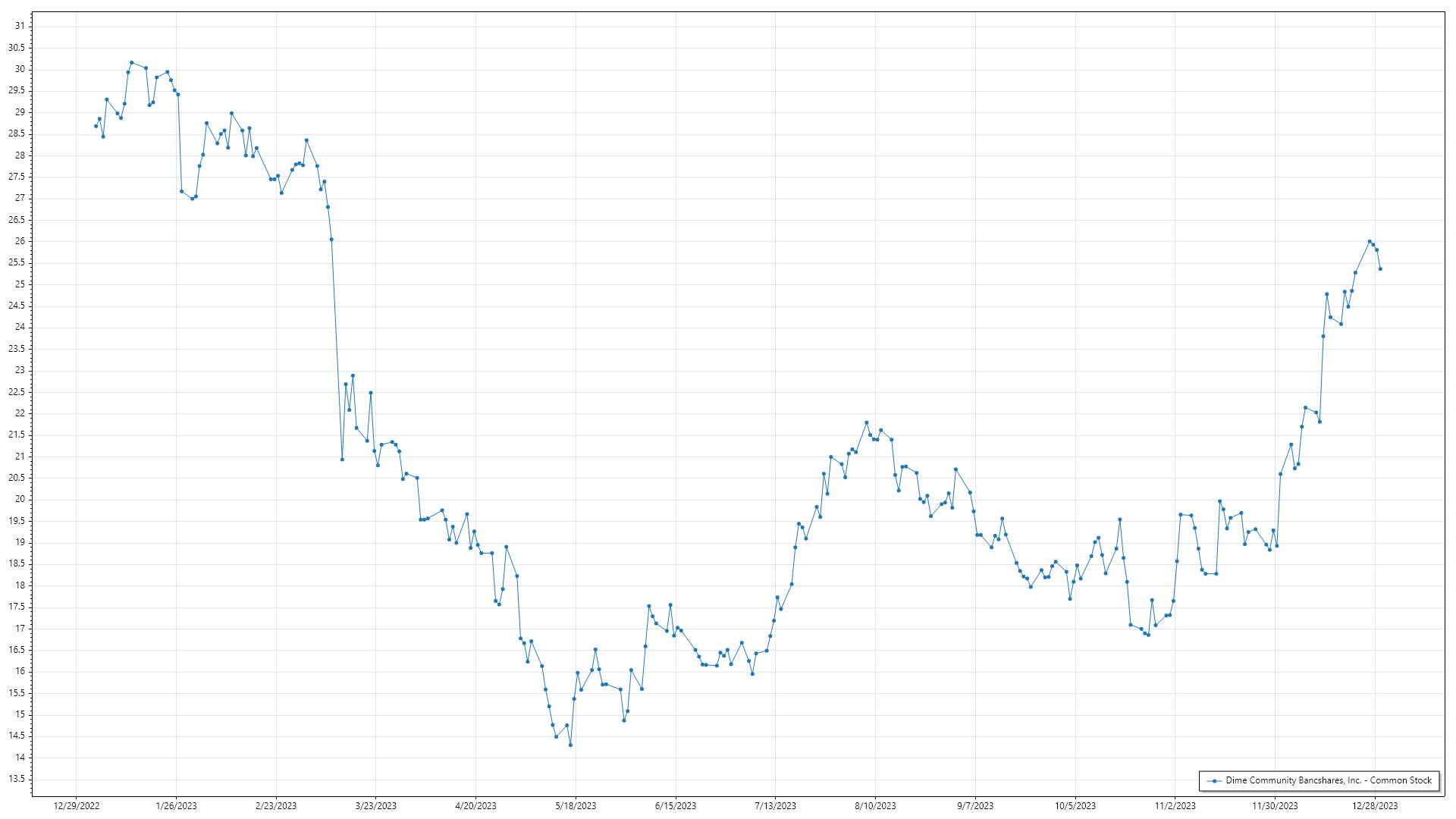Screen dimensions: 1456x819
Task: Click the 5/18/2023 x-axis label
Action: tap(576, 805)
